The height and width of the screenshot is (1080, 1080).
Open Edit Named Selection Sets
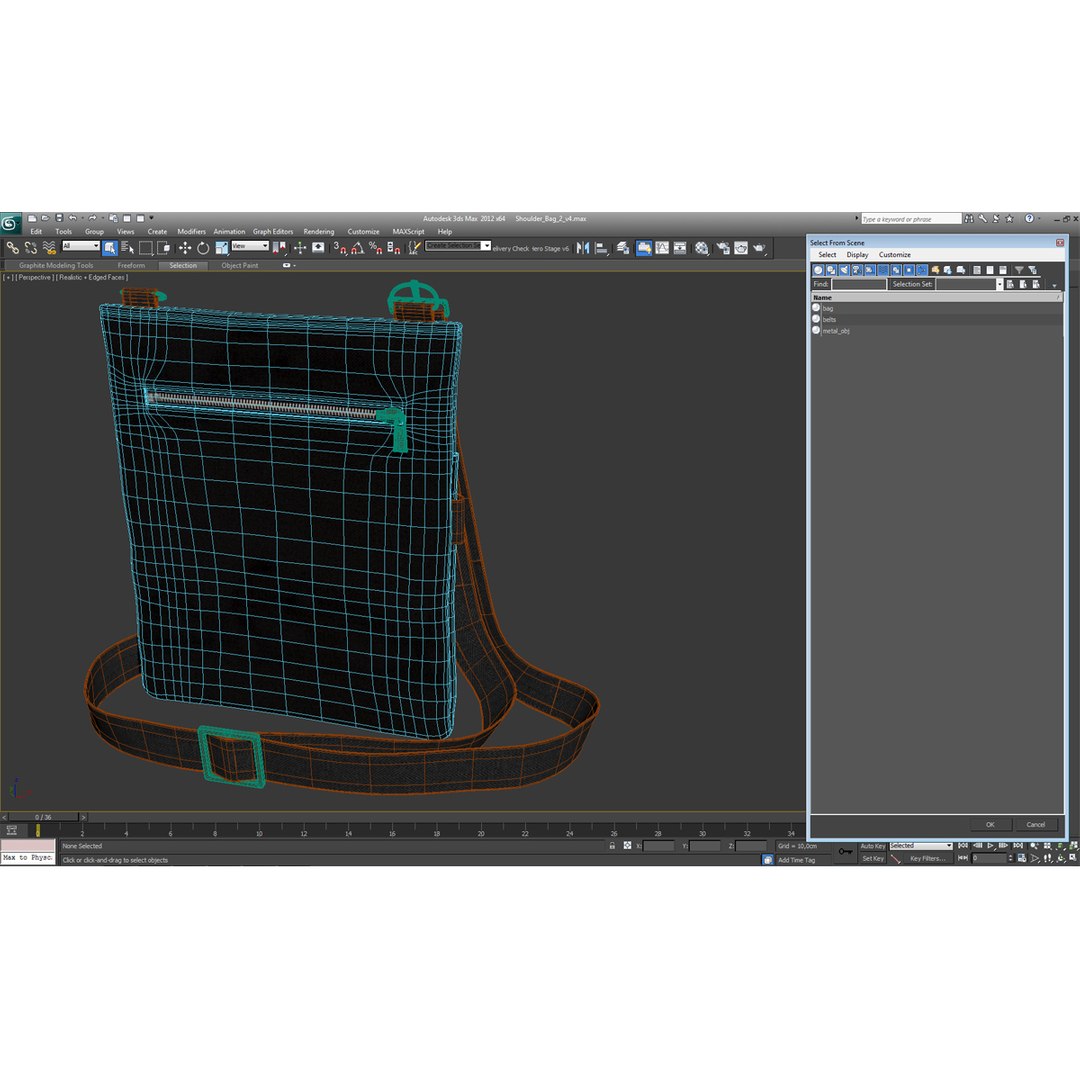[x=414, y=248]
